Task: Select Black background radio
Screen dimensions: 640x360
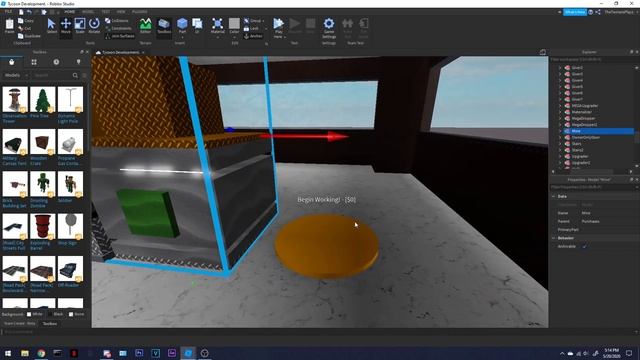Action: (x=50, y=314)
